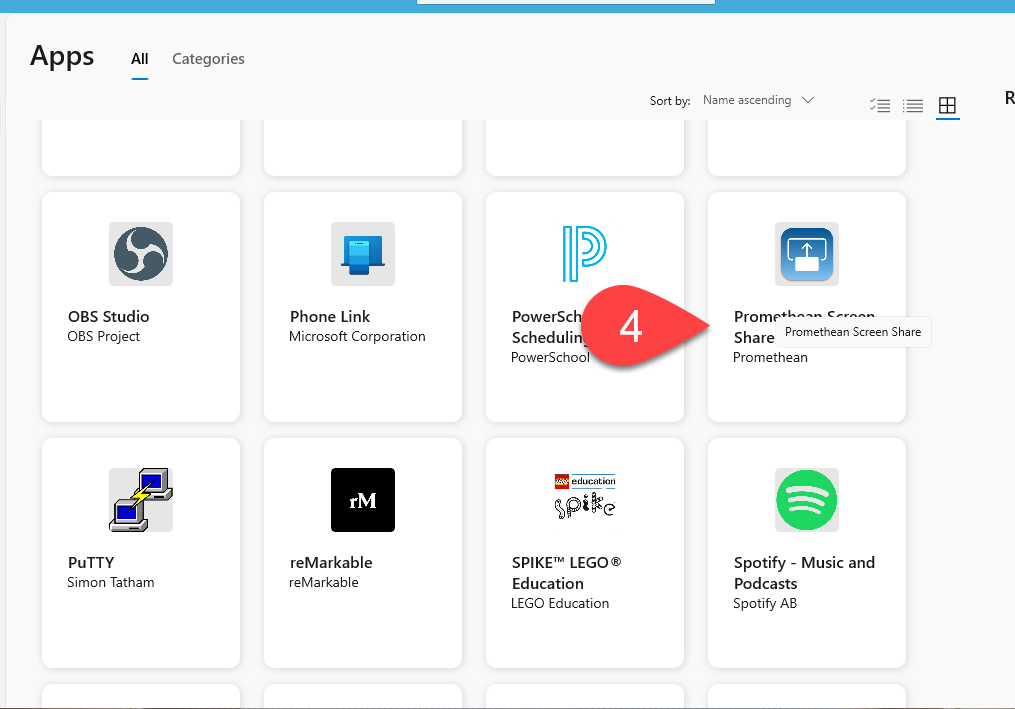Image resolution: width=1015 pixels, height=709 pixels.
Task: Click the LEGO Education publisher text
Action: point(560,603)
